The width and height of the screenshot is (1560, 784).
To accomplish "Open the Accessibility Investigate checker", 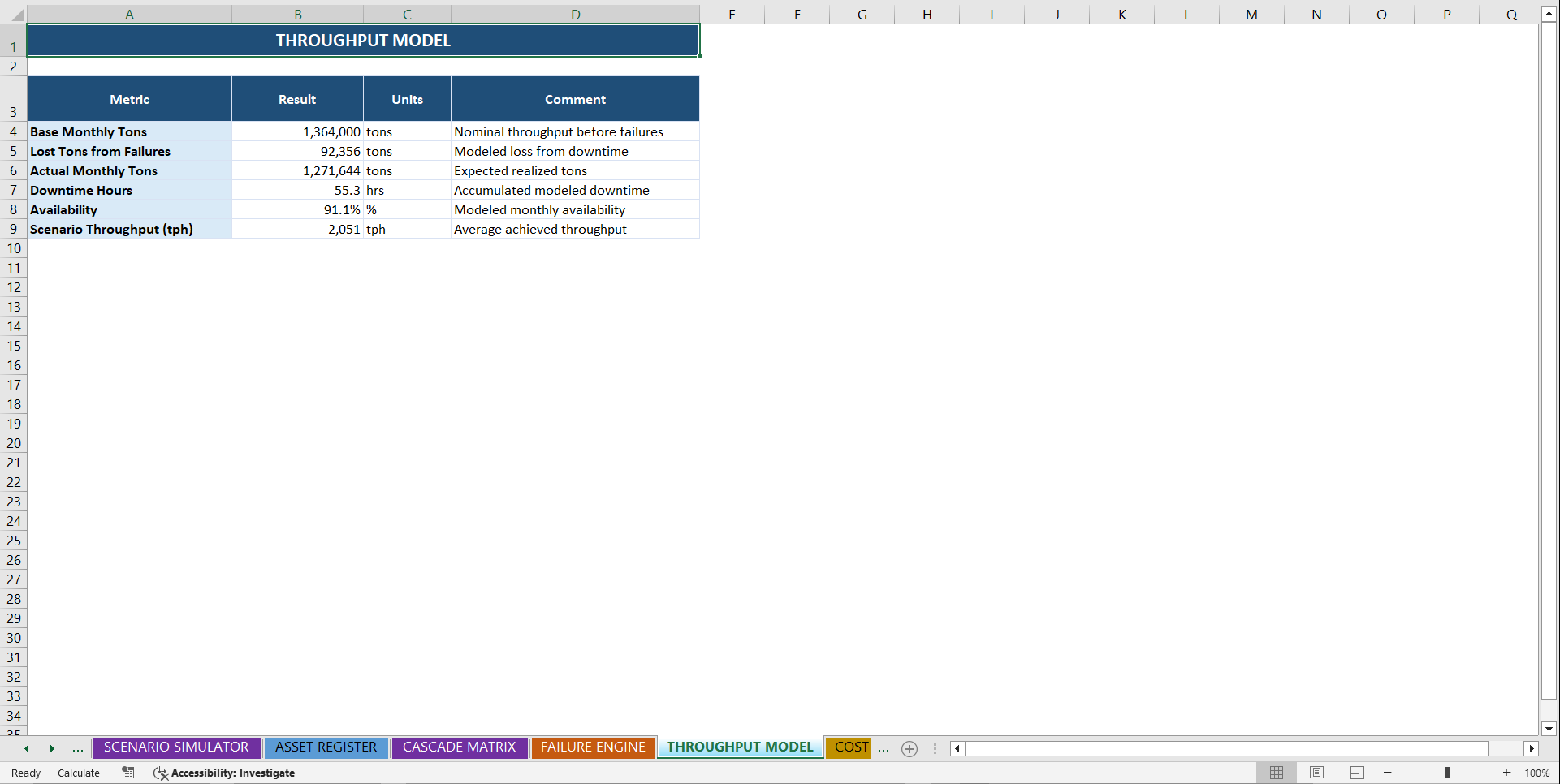I will (224, 773).
